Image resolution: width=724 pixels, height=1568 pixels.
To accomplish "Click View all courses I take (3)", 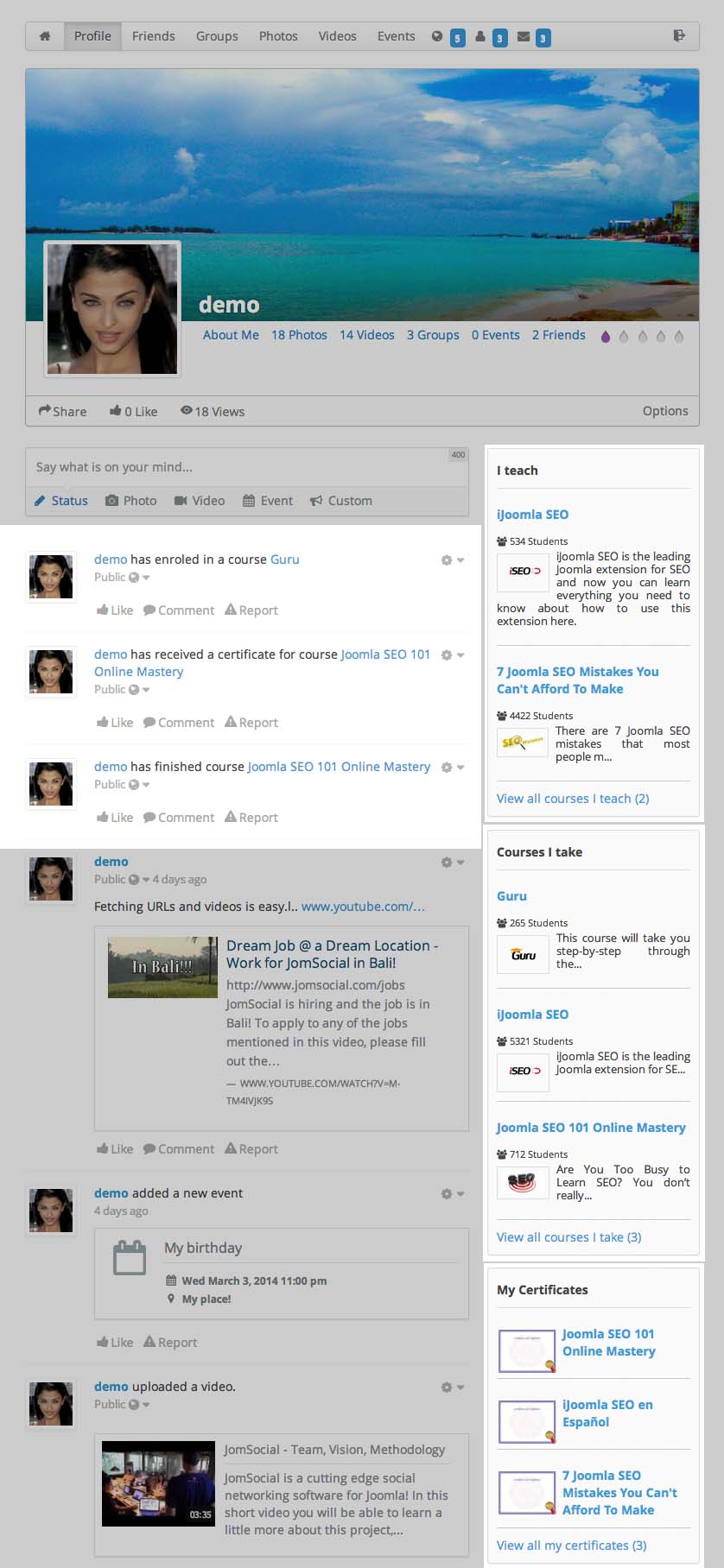I will 569,1237.
